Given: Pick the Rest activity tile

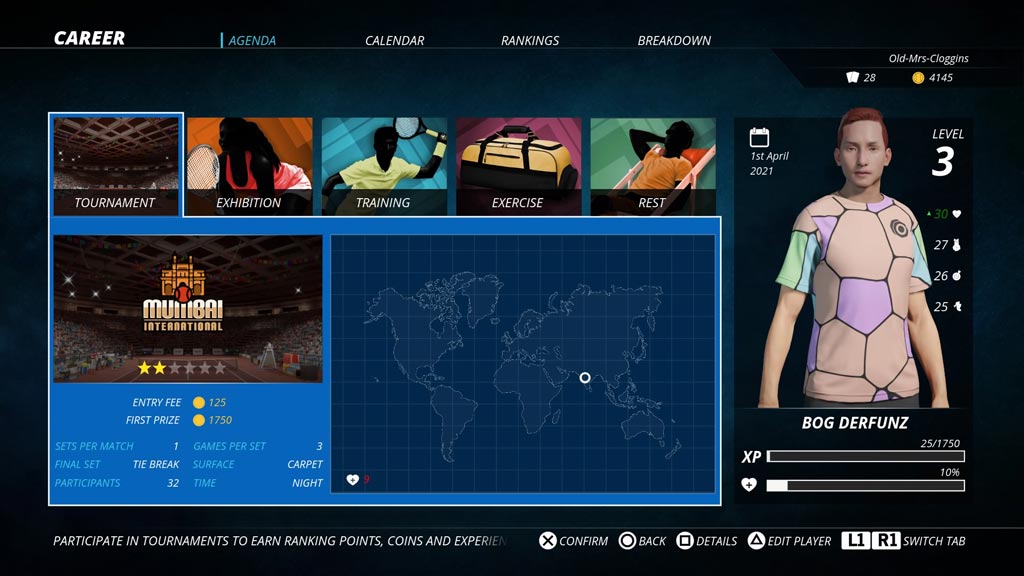Looking at the screenshot, I should point(653,166).
